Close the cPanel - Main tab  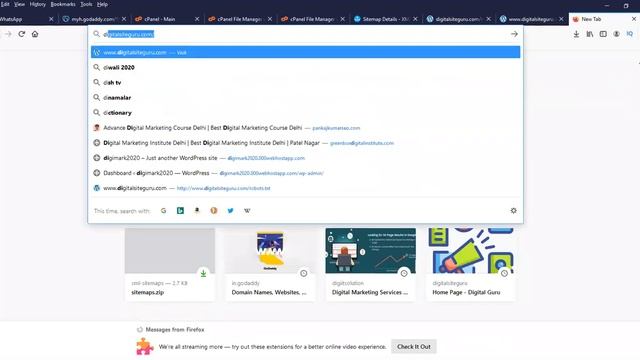[x=197, y=19]
